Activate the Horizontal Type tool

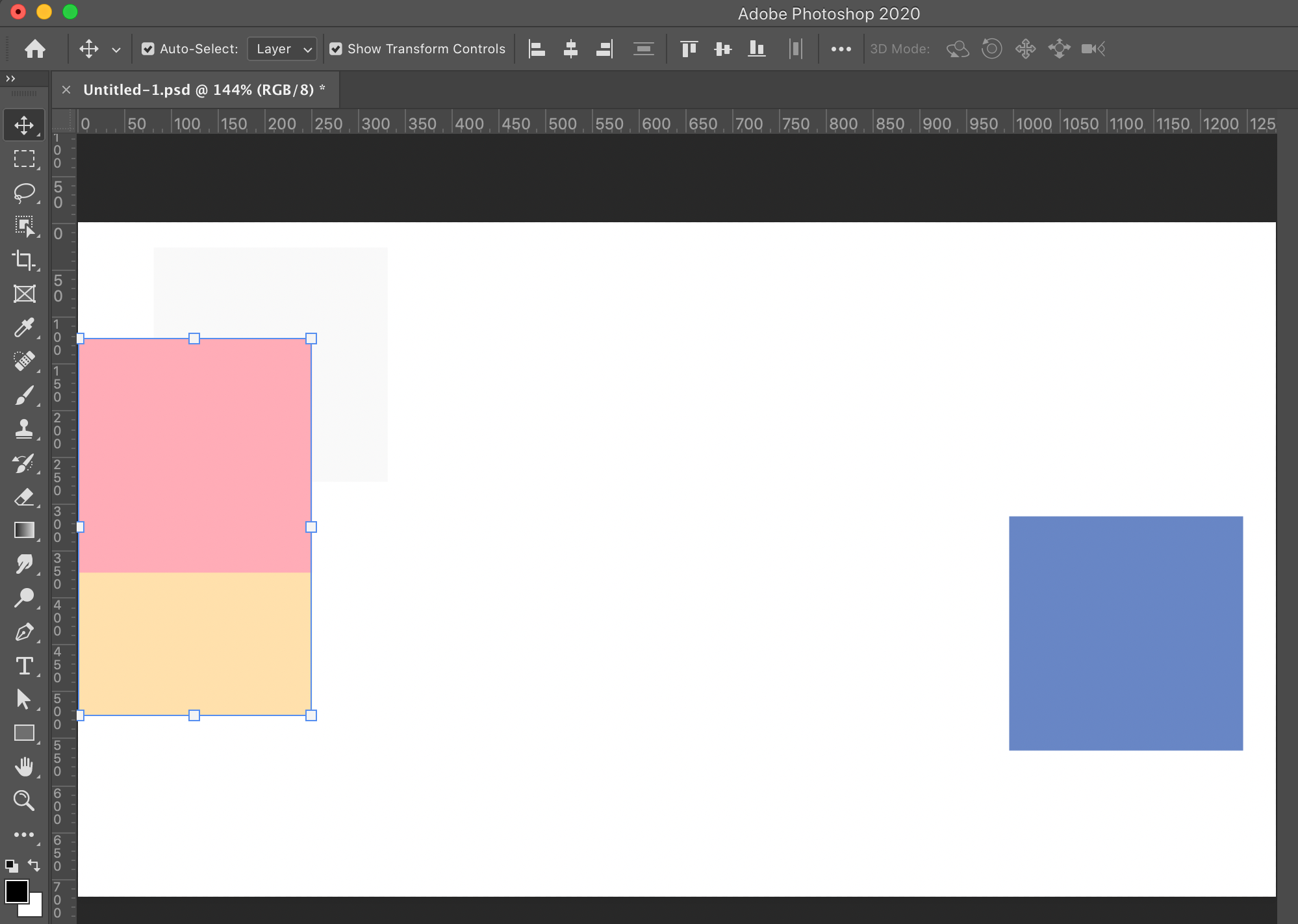click(x=24, y=666)
